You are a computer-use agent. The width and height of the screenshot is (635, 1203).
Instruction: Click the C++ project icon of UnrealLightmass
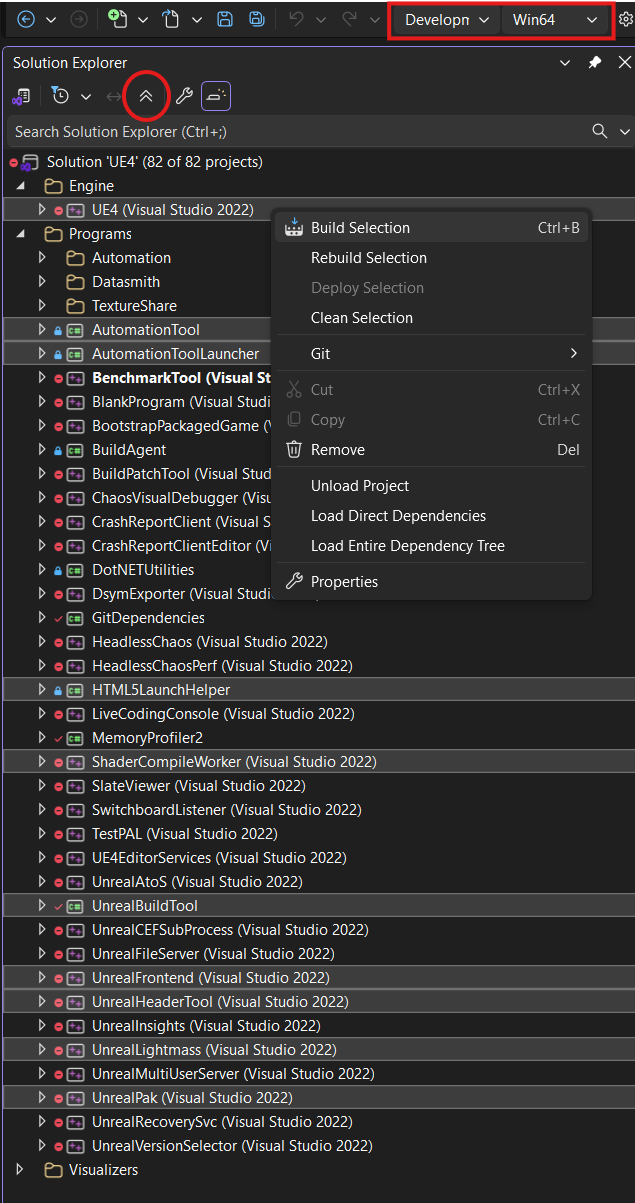75,1050
